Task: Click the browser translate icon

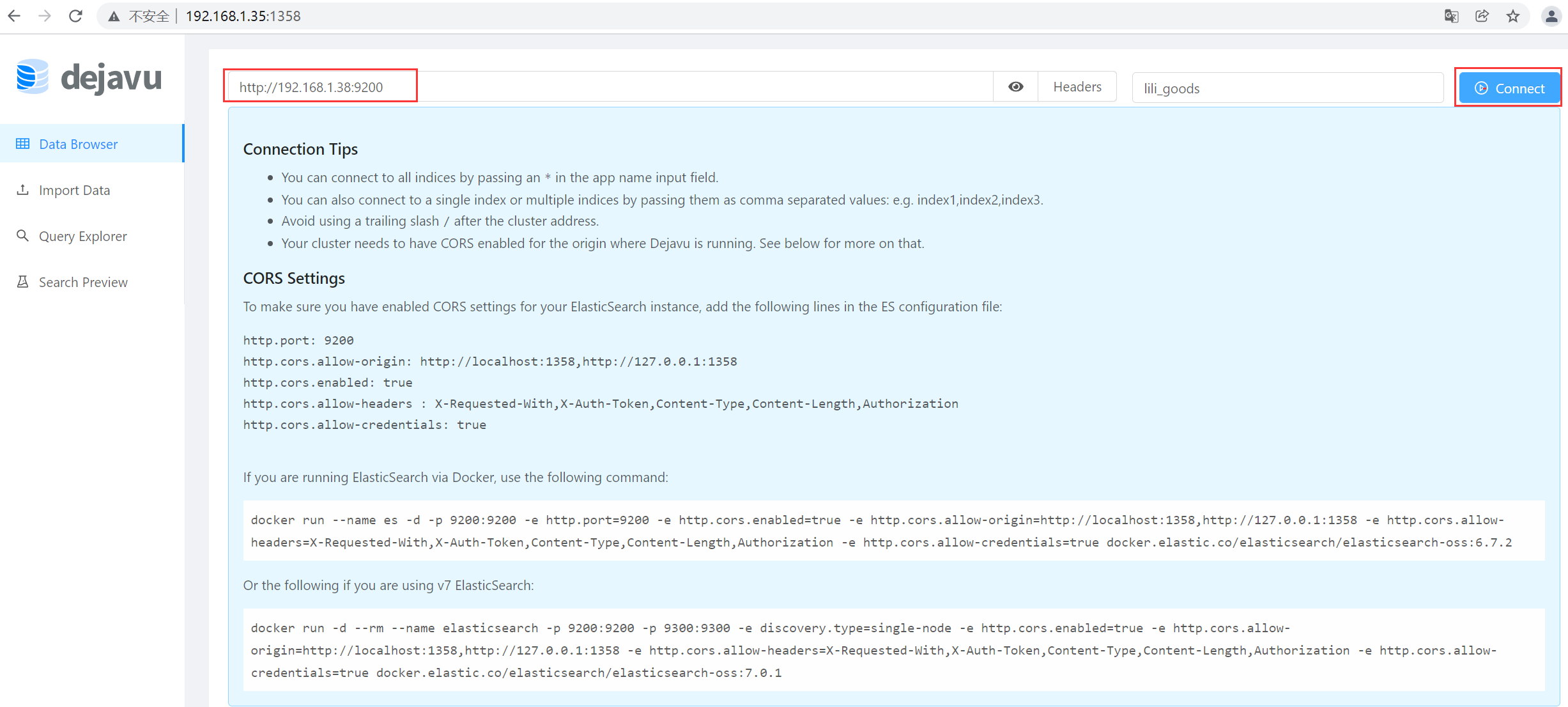Action: click(1452, 16)
